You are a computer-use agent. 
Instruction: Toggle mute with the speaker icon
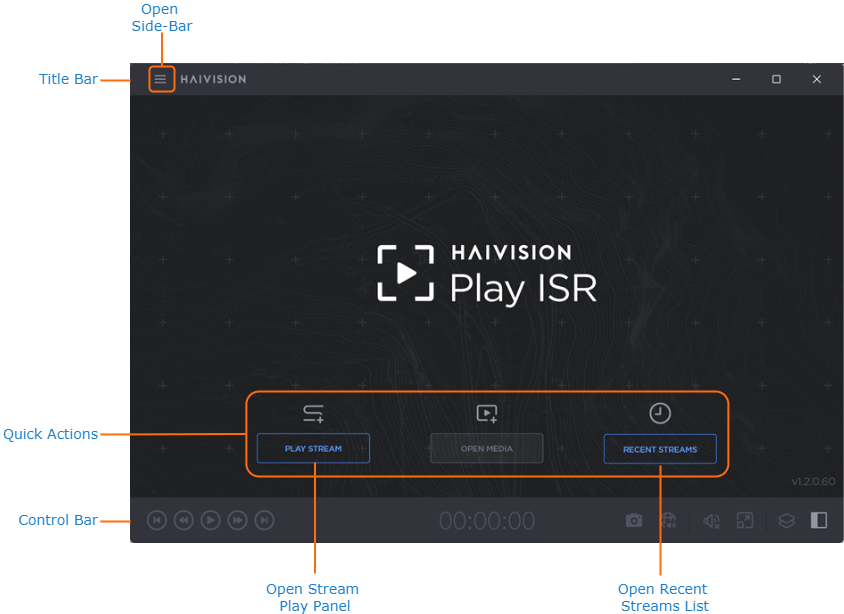pos(711,520)
